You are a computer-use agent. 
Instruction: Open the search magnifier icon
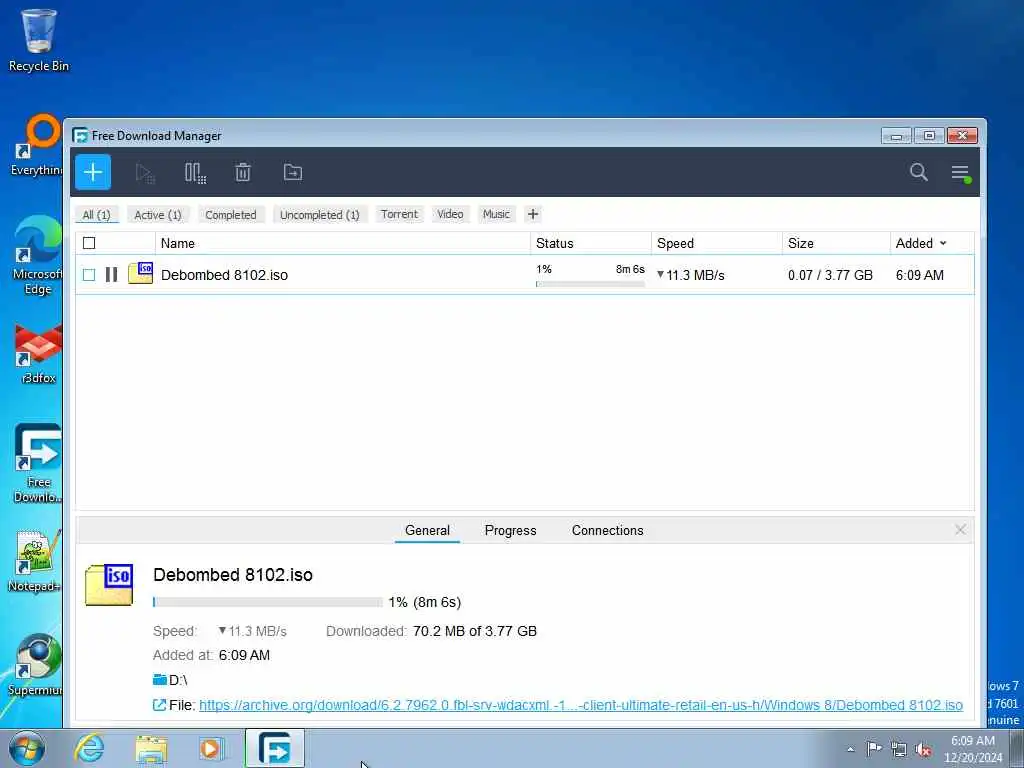click(x=918, y=172)
